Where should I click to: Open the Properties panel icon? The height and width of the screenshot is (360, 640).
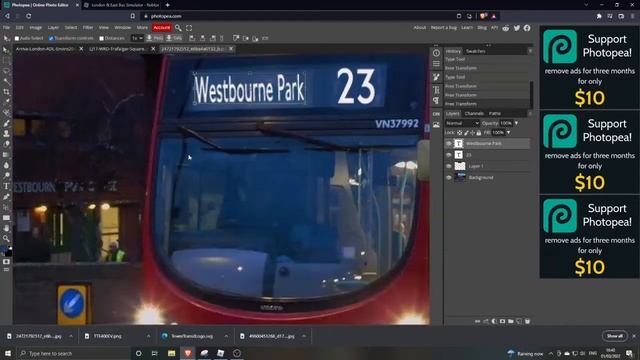(436, 64)
